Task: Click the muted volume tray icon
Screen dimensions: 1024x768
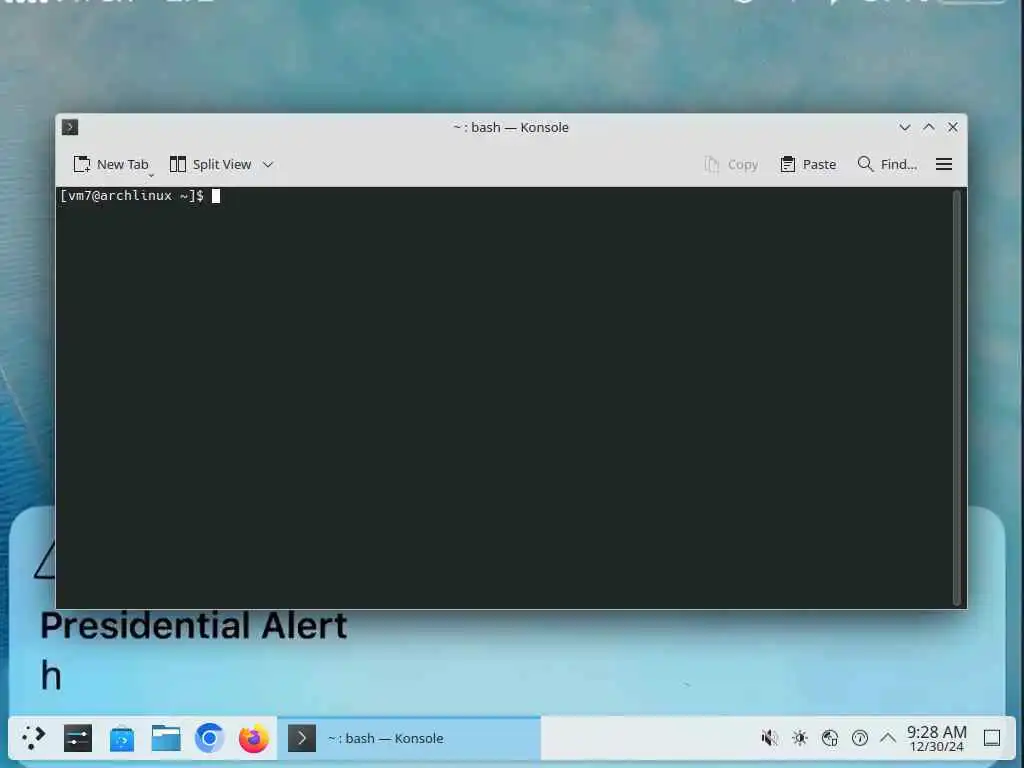Action: (x=769, y=738)
